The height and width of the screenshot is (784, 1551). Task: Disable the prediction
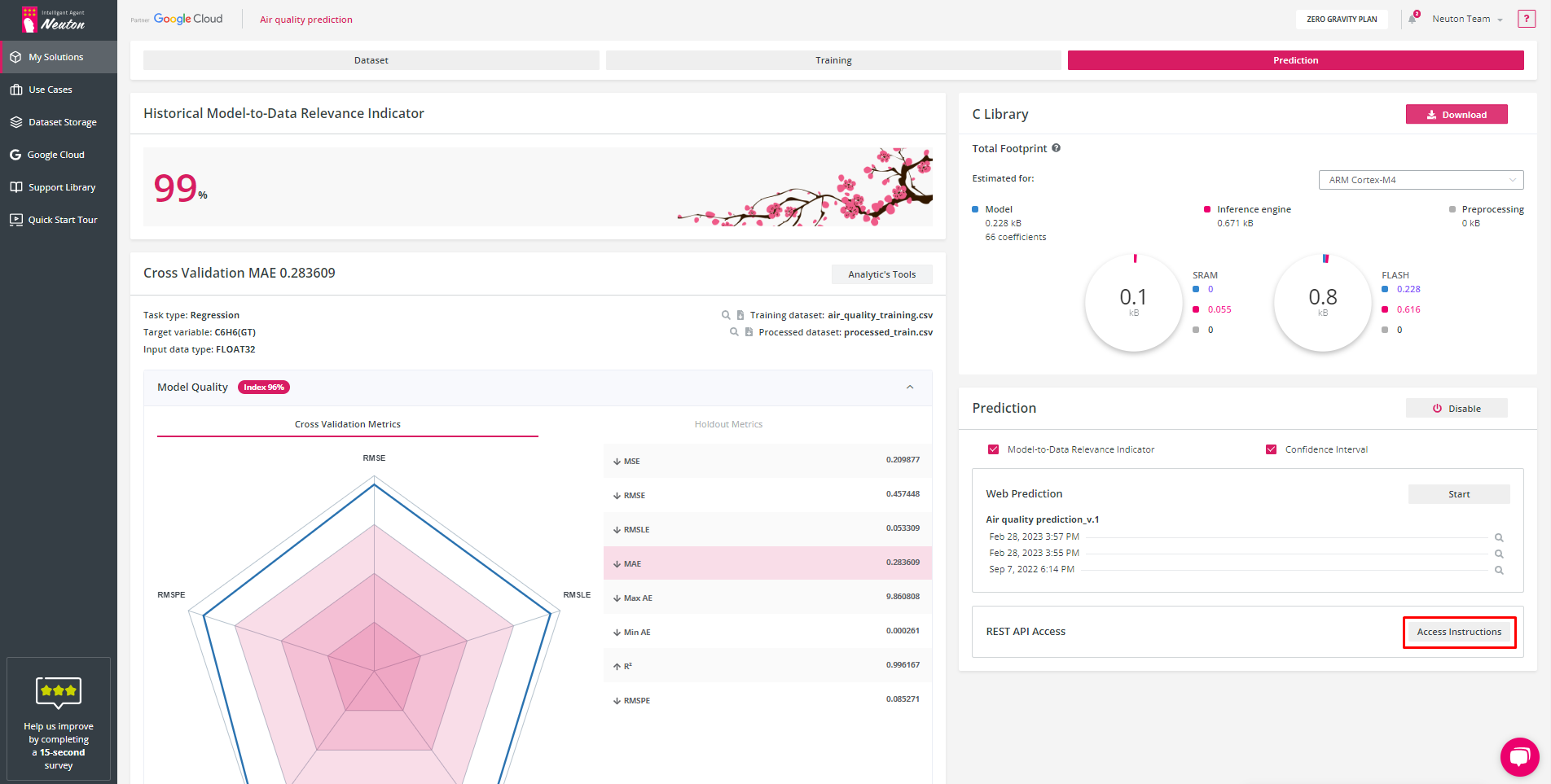(1457, 409)
